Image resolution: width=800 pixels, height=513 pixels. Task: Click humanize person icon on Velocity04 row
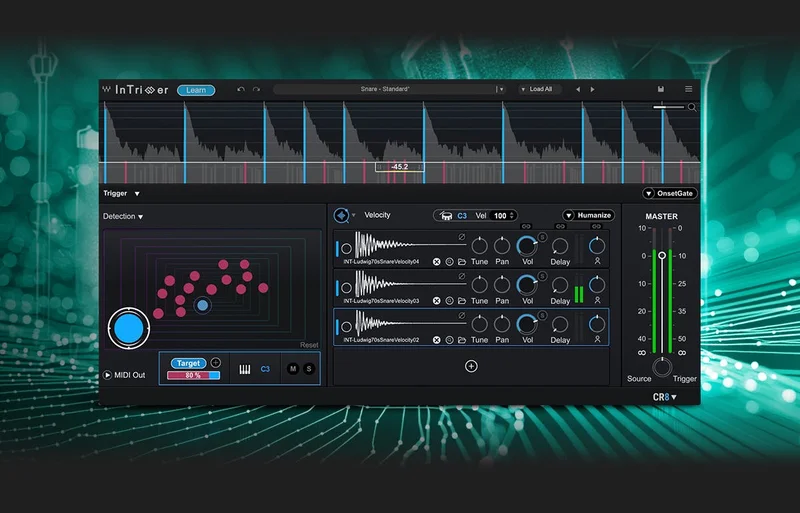pyautogui.click(x=597, y=261)
